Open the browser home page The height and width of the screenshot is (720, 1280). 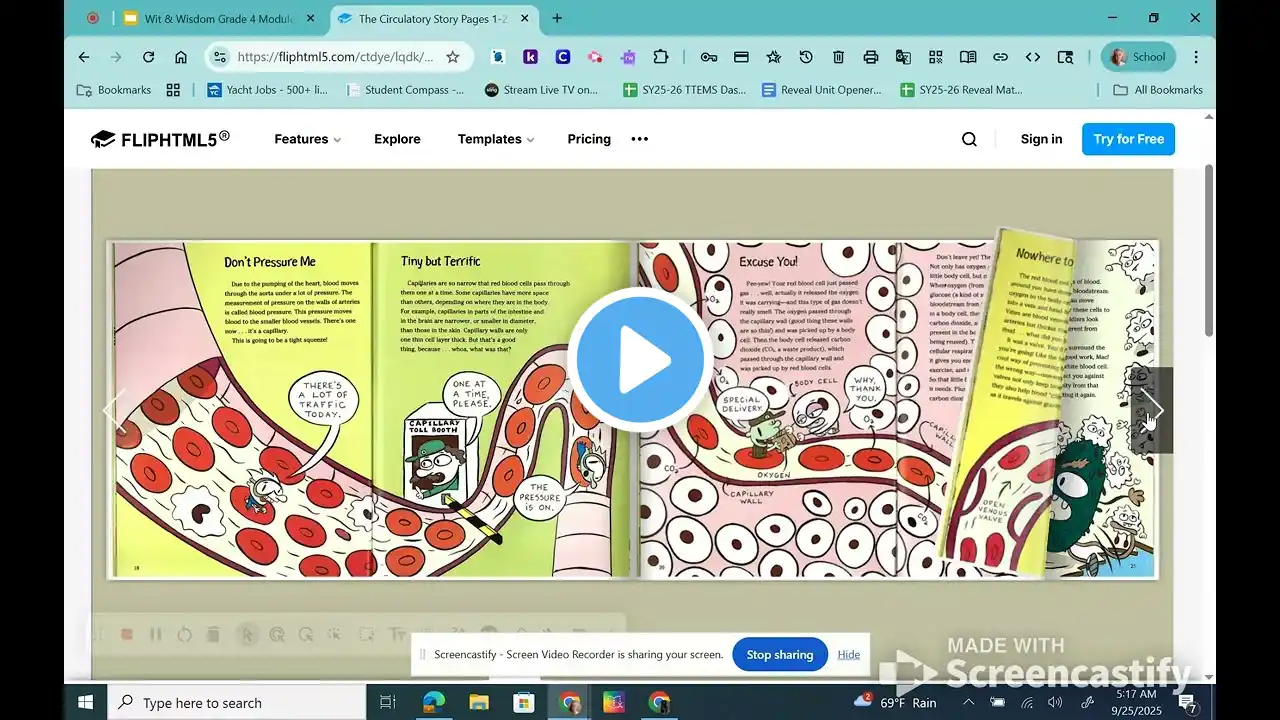(x=181, y=57)
